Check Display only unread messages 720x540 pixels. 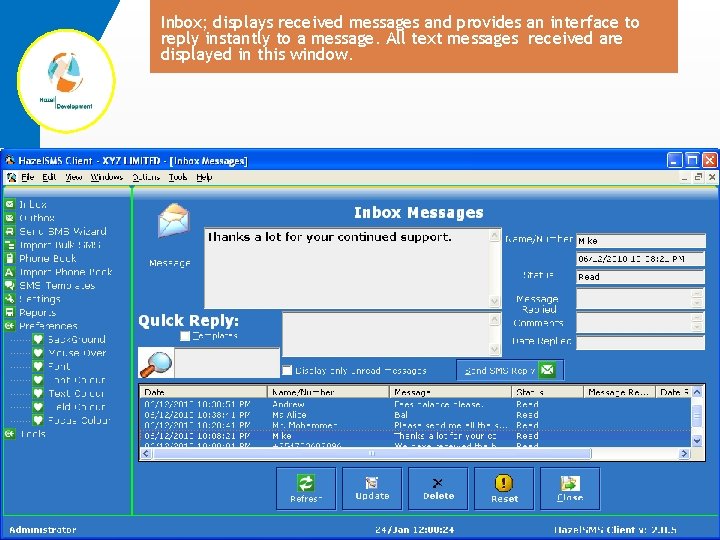[x=287, y=370]
